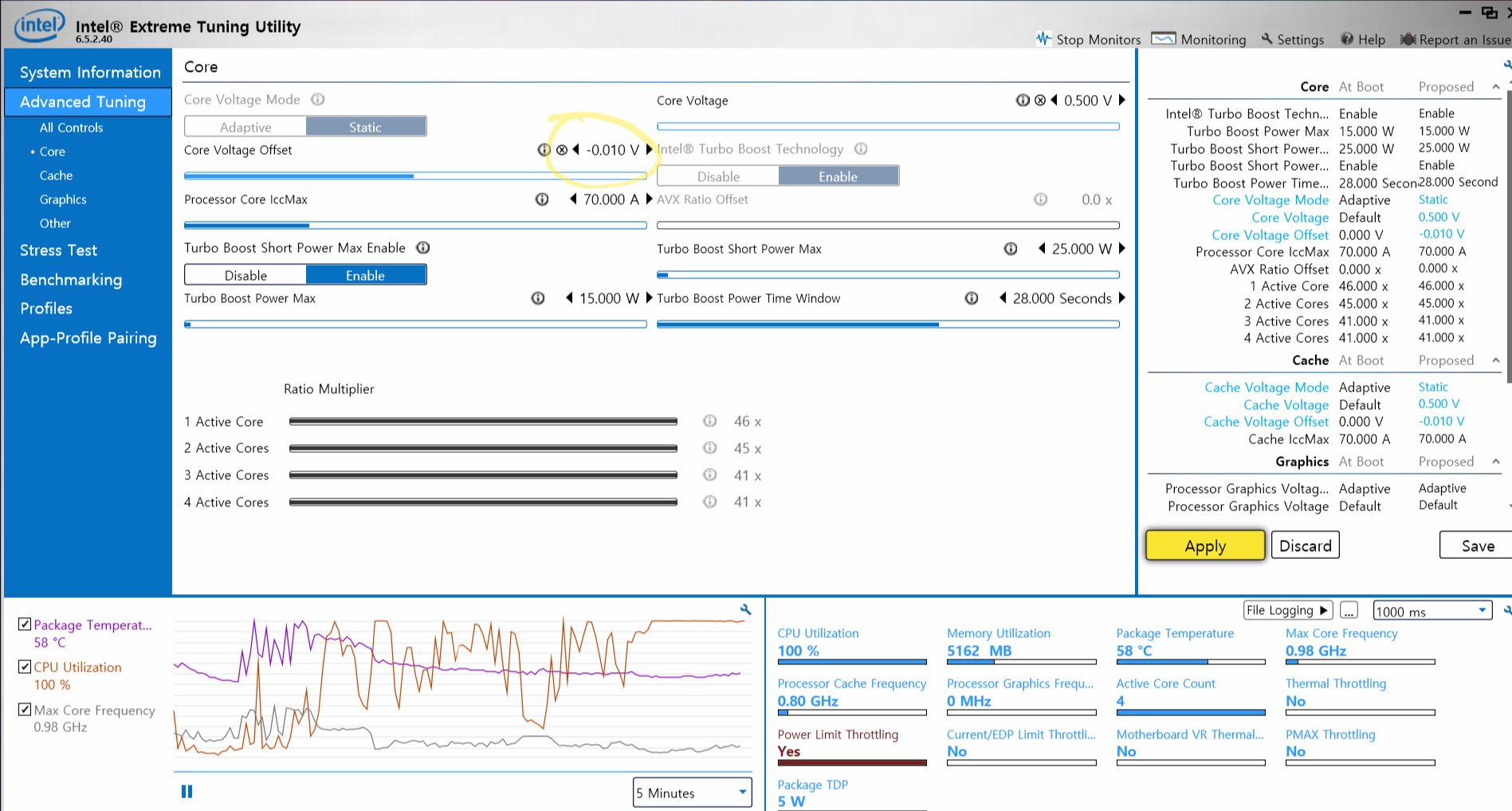Click the Monitoring screen icon
Screen dimensions: 1512x811
click(1164, 38)
